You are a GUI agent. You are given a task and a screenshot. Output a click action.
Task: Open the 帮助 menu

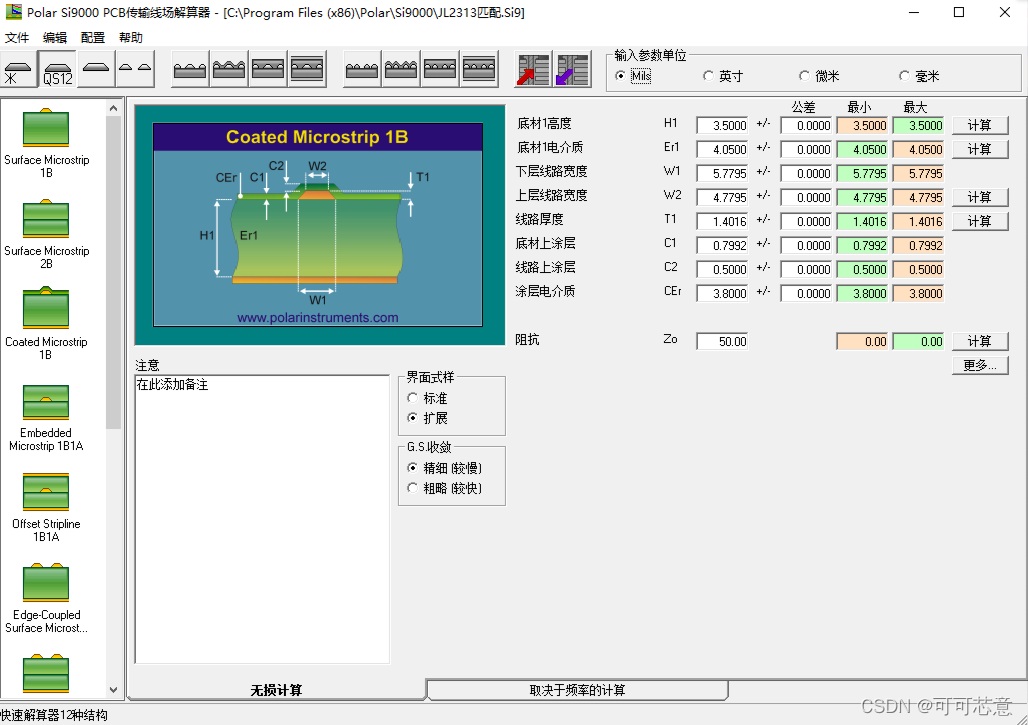pyautogui.click(x=131, y=37)
